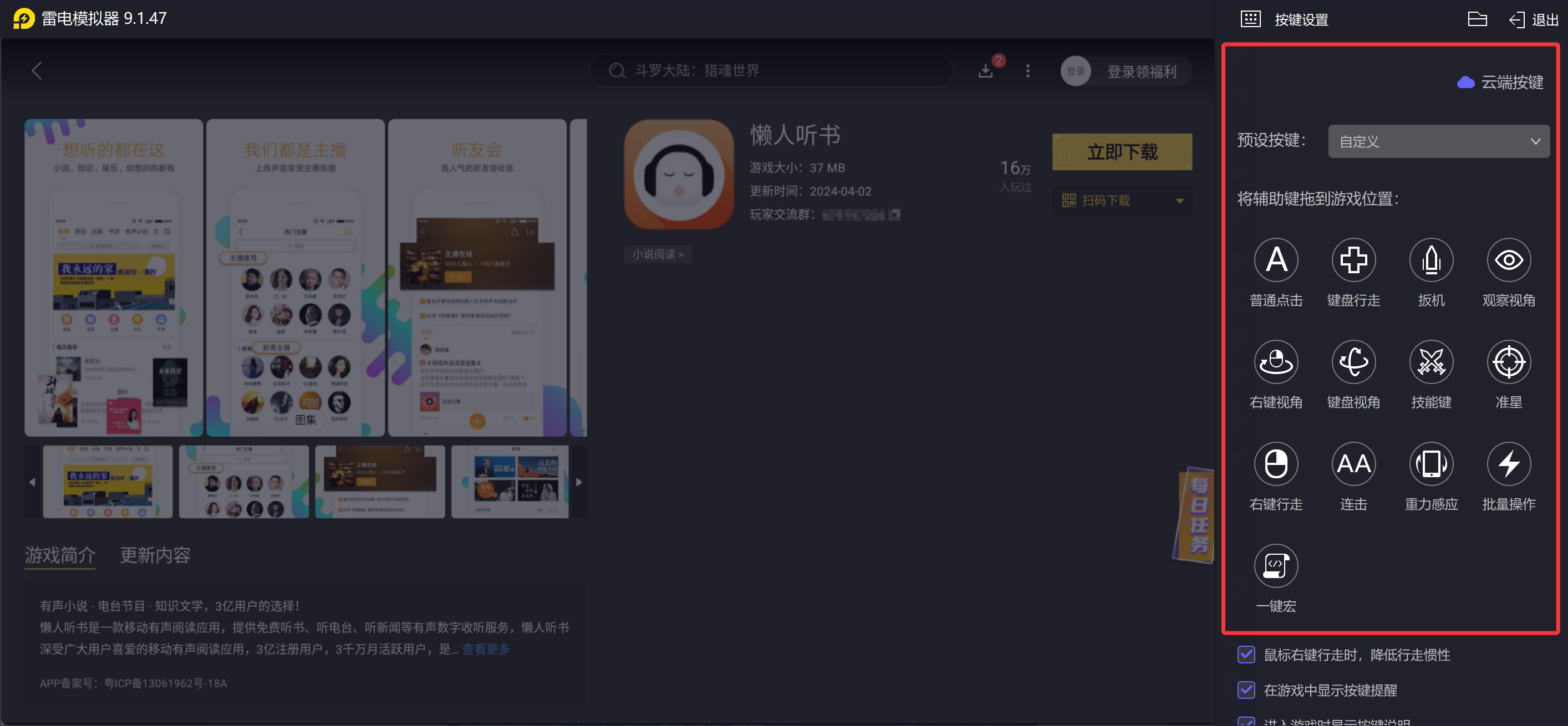This screenshot has width=1568, height=726.
Task: Select the 重力感应 gravity sensor icon
Action: point(1431,464)
